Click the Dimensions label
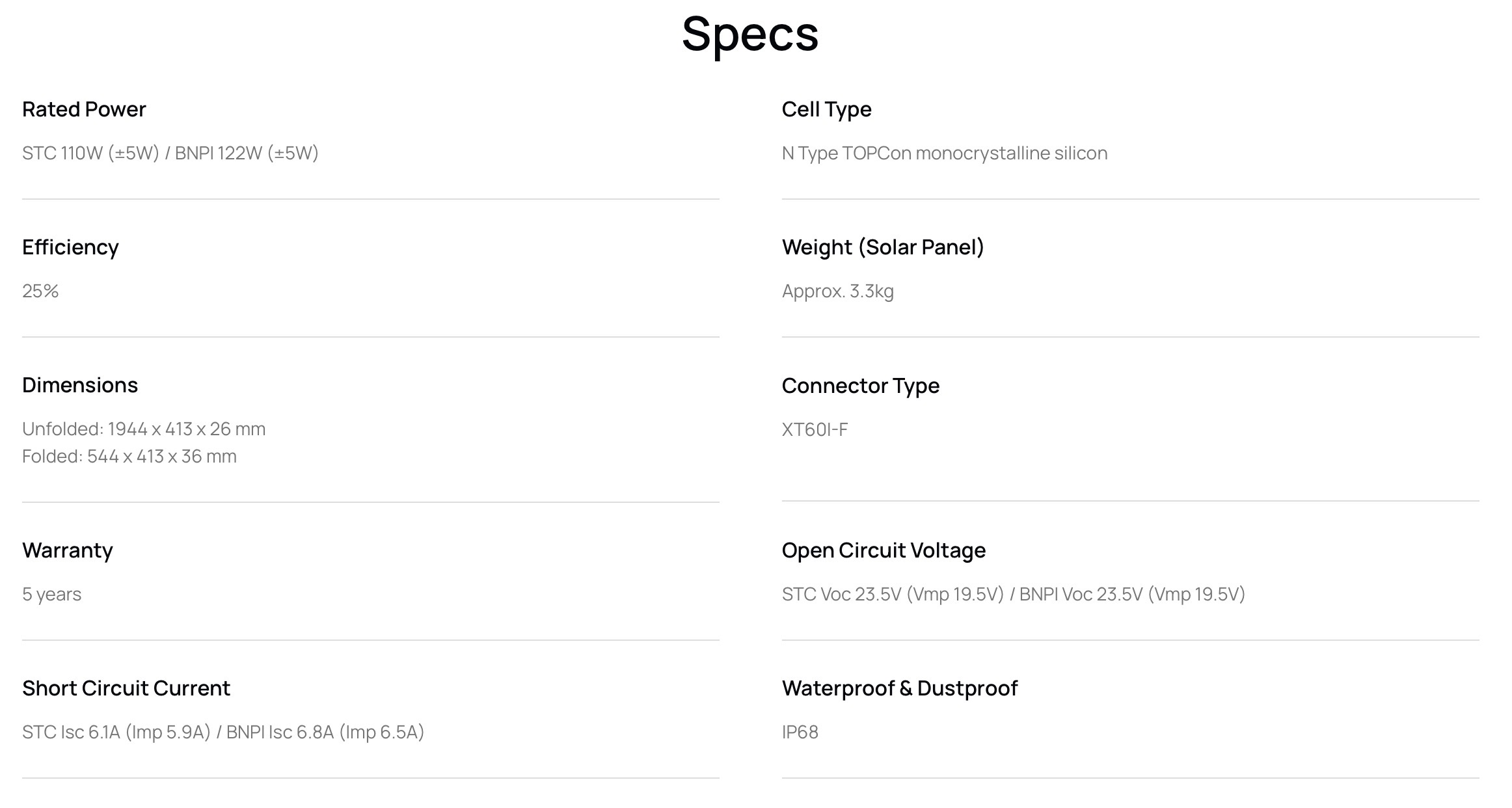The height and width of the screenshot is (808, 1512). coord(80,385)
